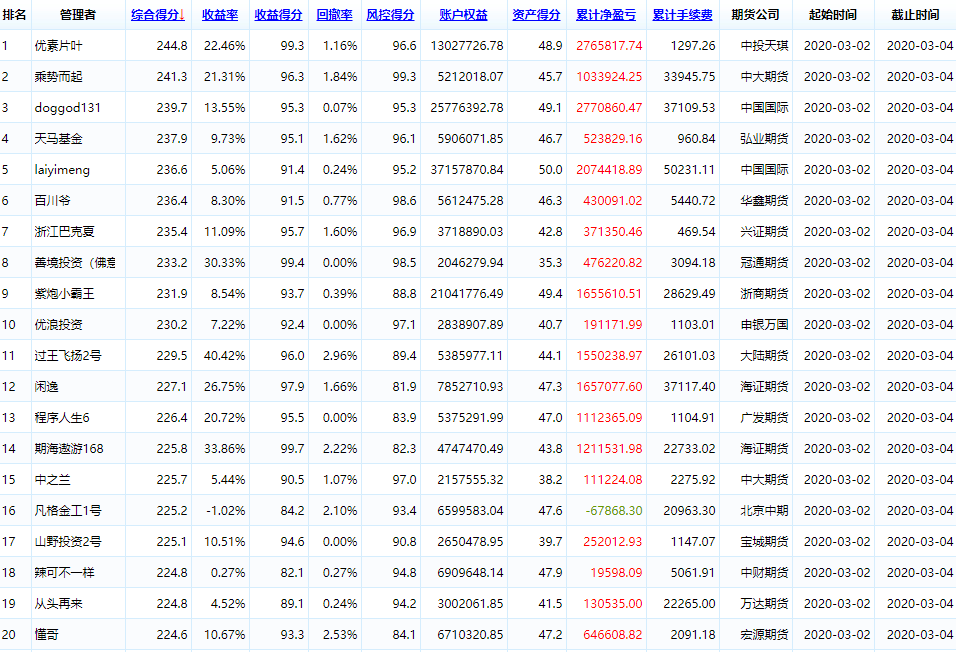
Task: Select manager 乘势而起
Action: click(59, 77)
